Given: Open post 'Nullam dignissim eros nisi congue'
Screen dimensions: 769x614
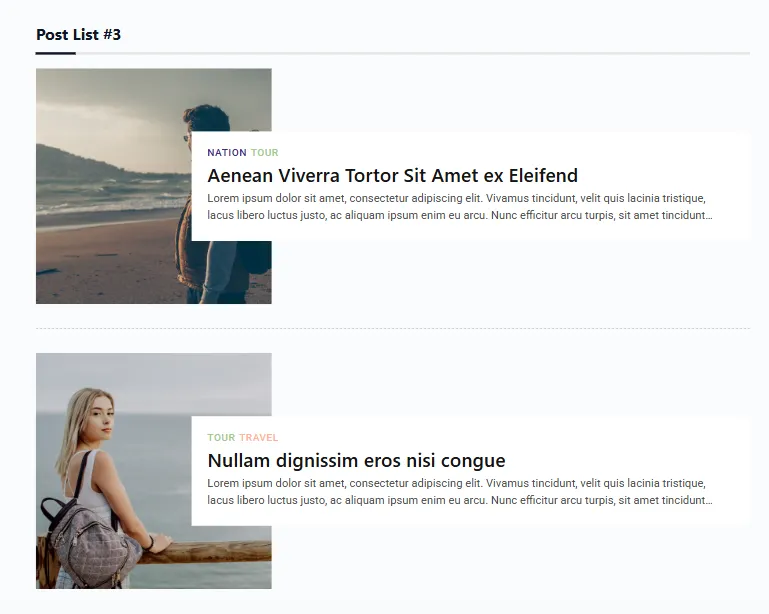Looking at the screenshot, I should pos(356,460).
